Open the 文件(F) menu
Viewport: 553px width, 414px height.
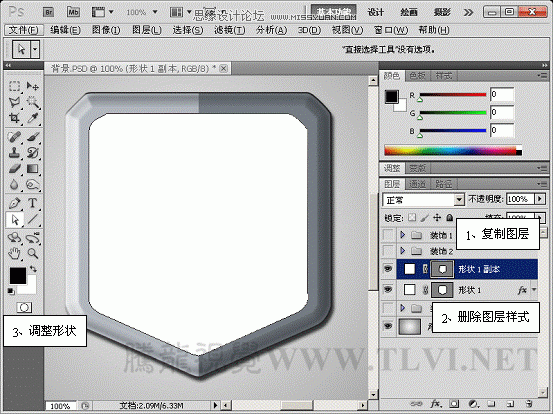(x=24, y=30)
